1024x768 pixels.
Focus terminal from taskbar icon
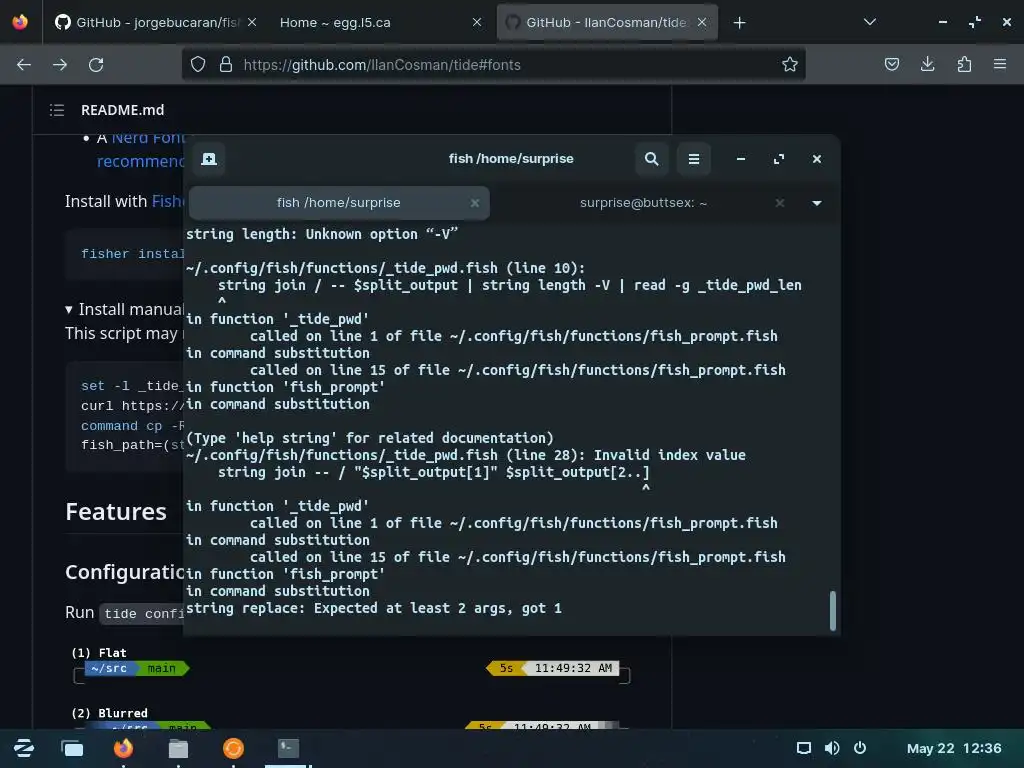pyautogui.click(x=288, y=748)
